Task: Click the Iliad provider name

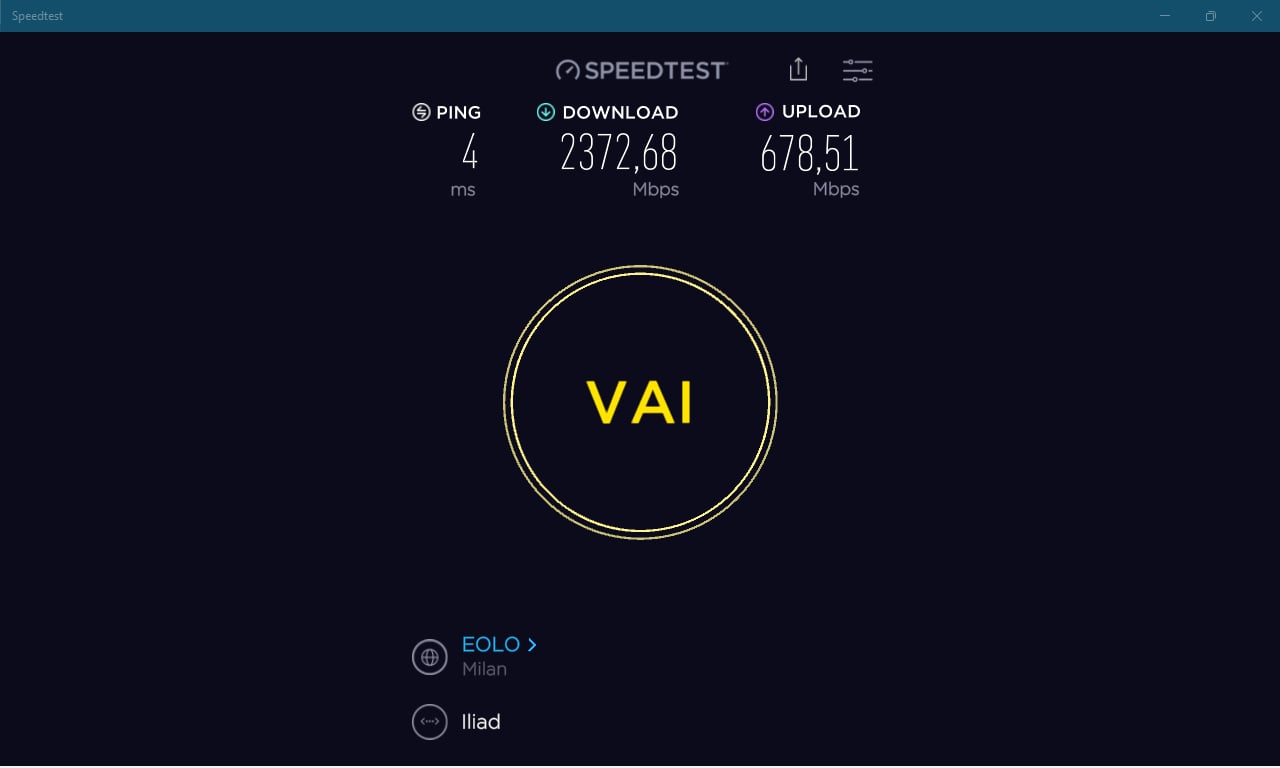Action: [481, 722]
